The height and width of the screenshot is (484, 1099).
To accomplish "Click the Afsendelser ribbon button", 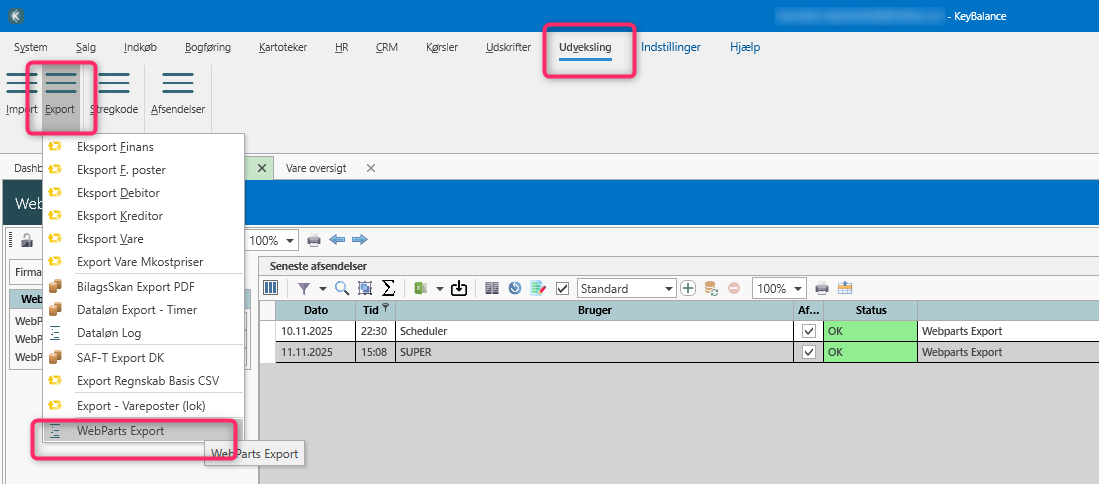I will pyautogui.click(x=177, y=92).
